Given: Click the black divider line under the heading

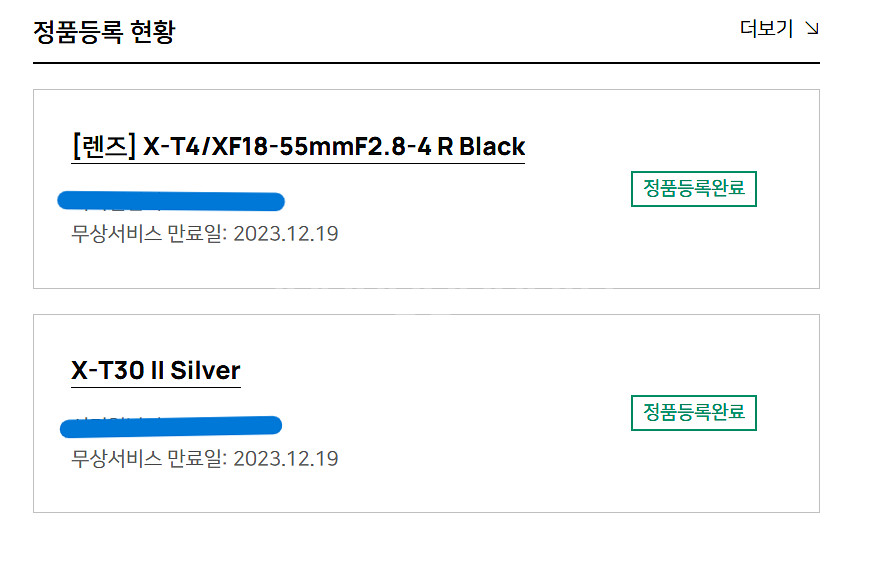Looking at the screenshot, I should point(426,63).
